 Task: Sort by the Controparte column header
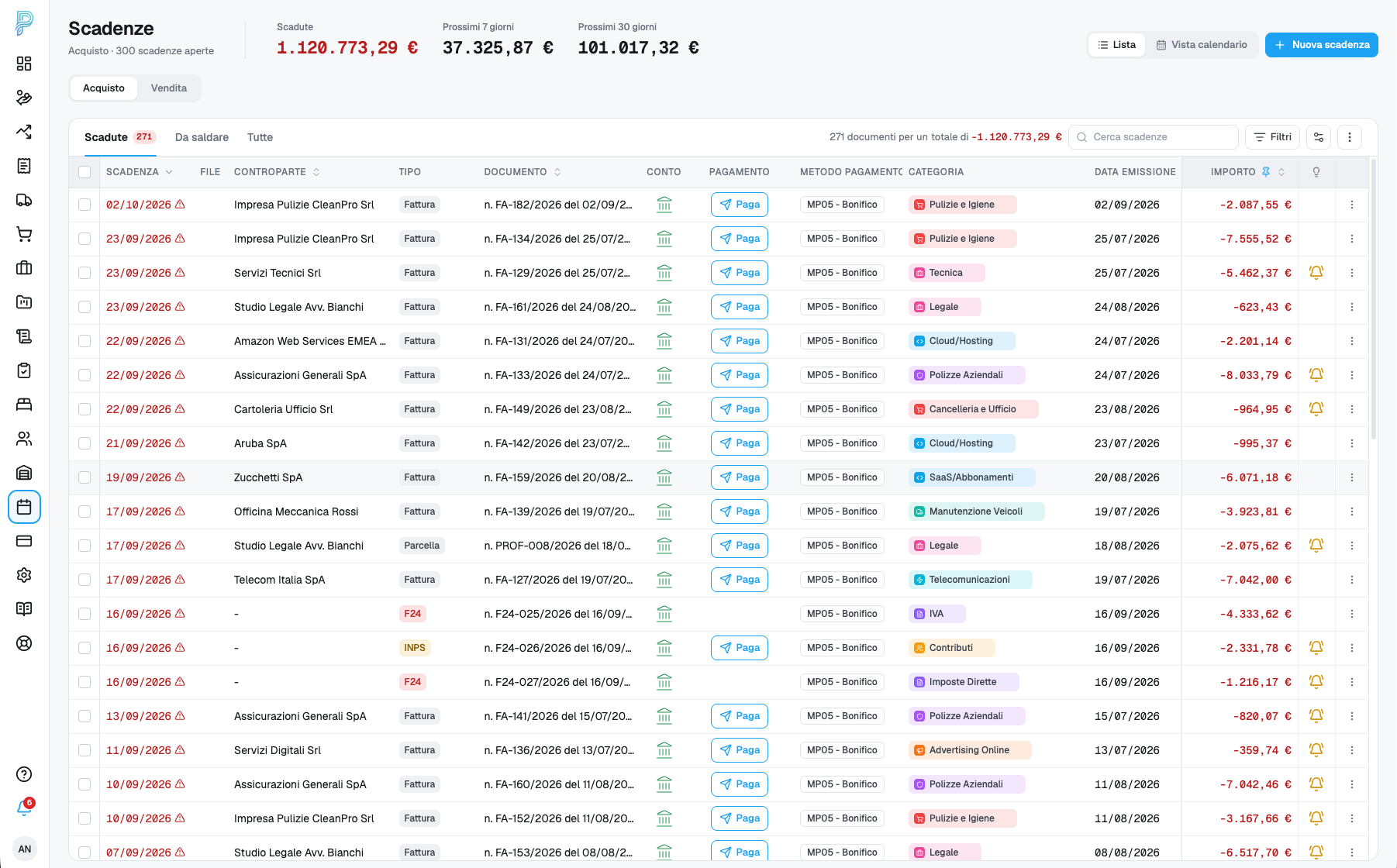(x=277, y=172)
